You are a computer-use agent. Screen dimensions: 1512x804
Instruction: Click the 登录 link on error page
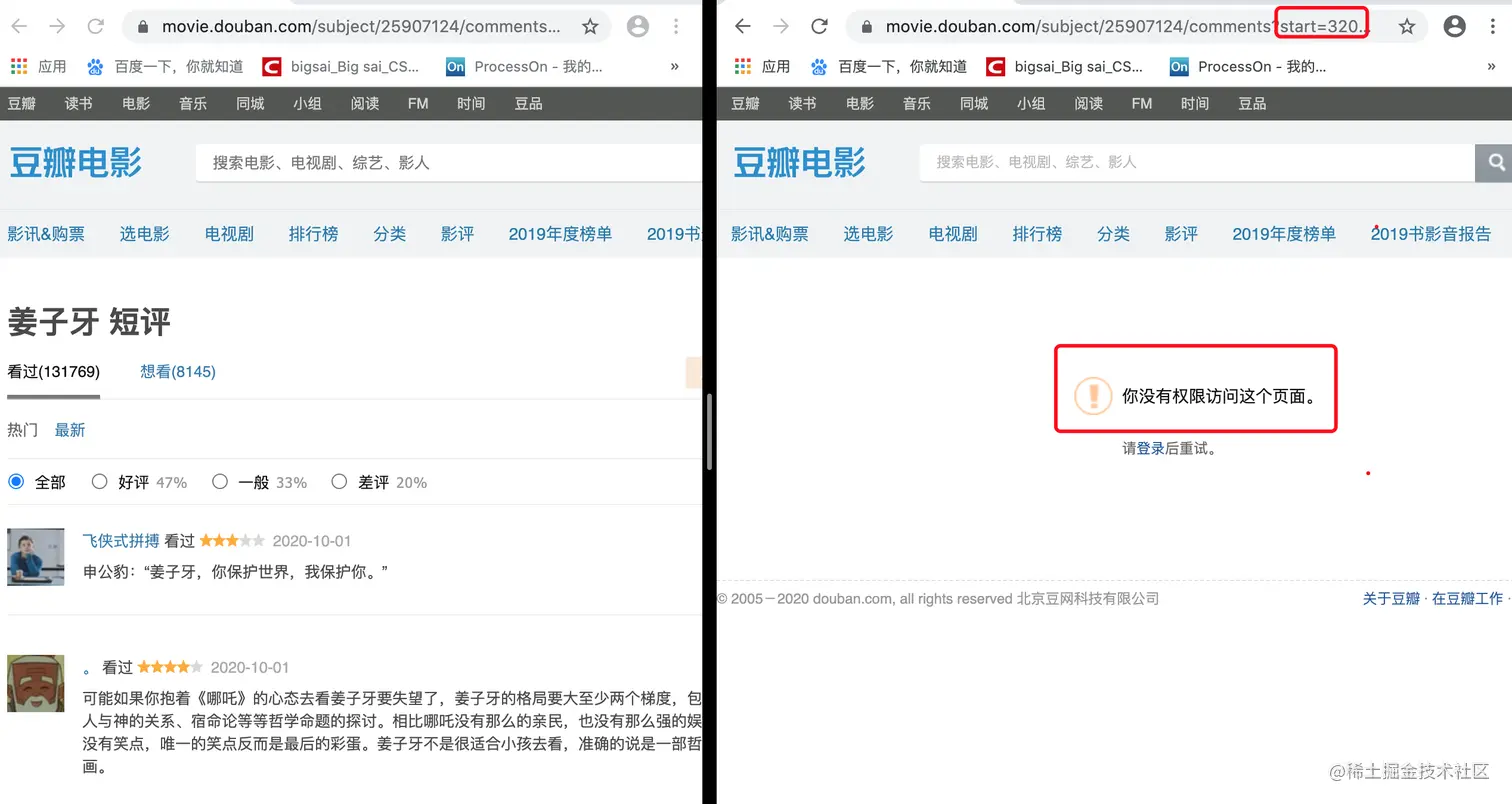1151,449
